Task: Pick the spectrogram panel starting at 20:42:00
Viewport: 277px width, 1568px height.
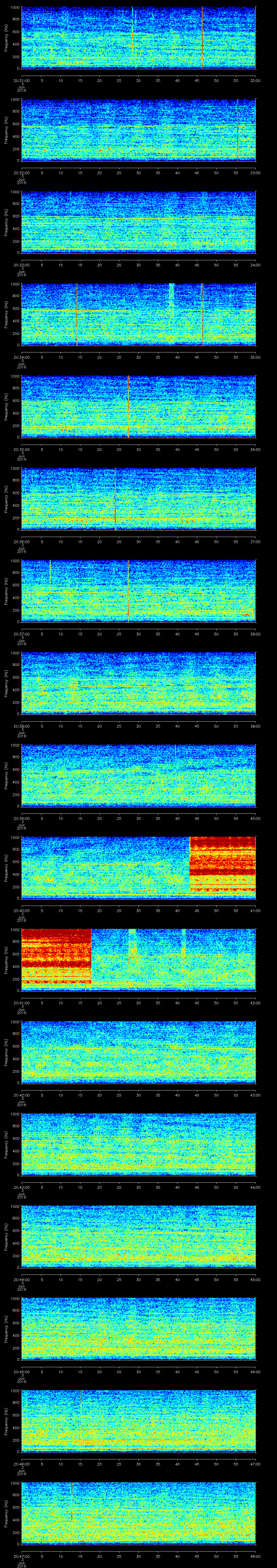Action: point(138,1052)
